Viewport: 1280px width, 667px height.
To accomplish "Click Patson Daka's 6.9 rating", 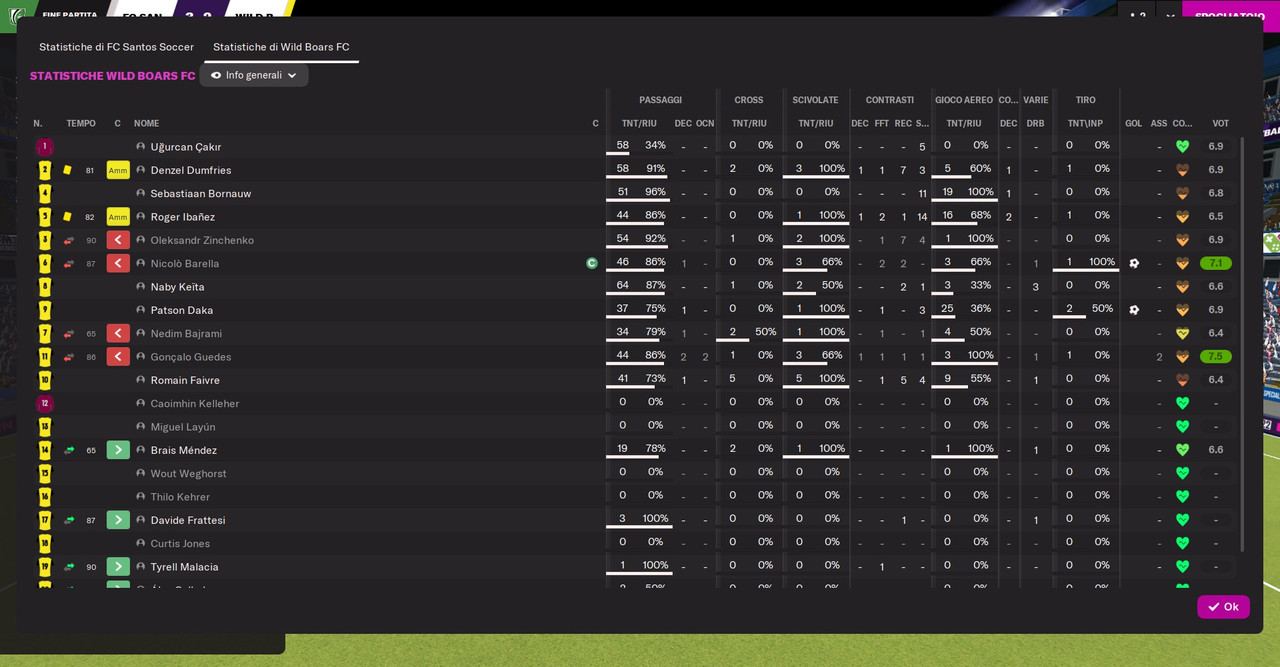I will (x=1216, y=310).
